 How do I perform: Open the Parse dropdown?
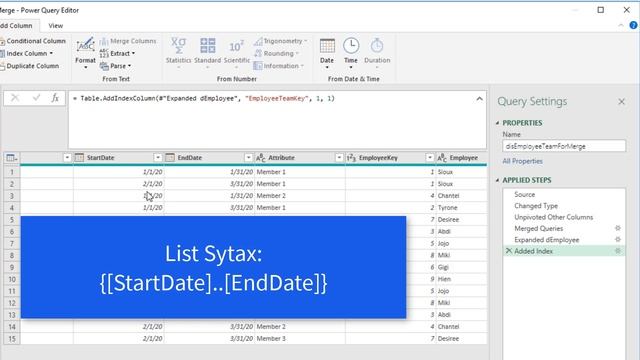point(116,66)
